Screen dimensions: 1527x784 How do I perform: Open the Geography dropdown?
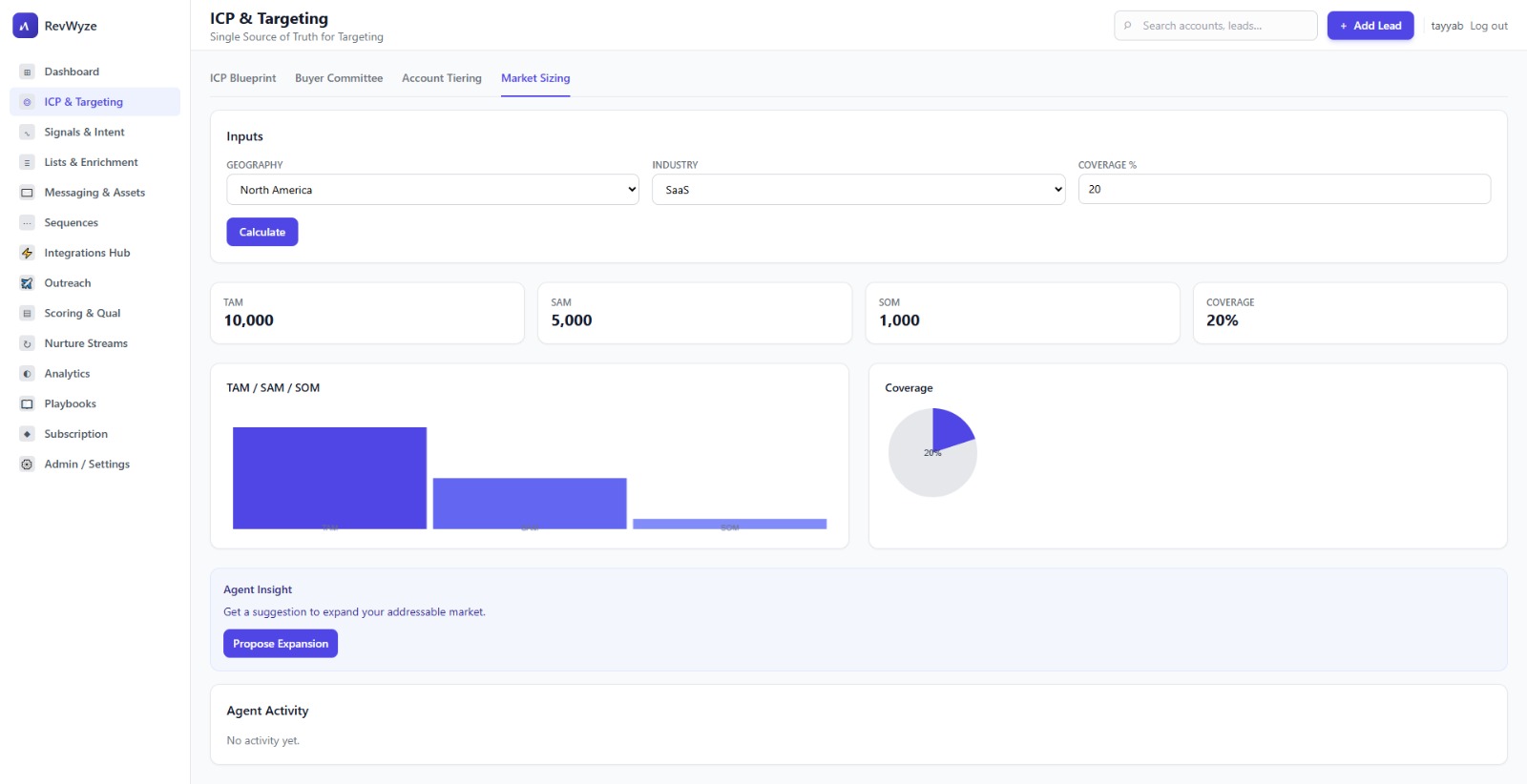[x=432, y=190]
